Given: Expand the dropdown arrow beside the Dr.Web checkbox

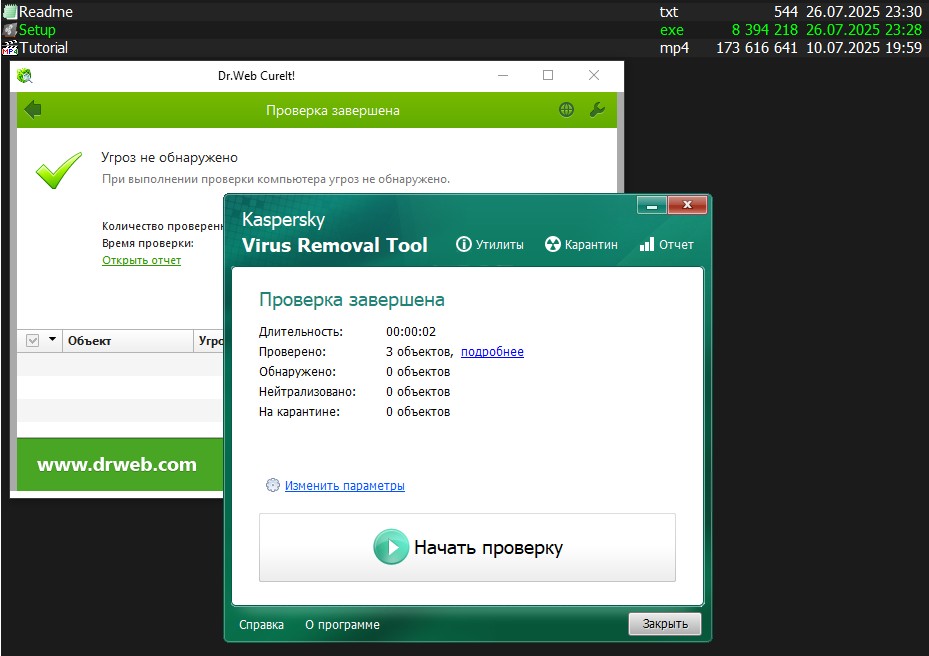Looking at the screenshot, I should [x=52, y=340].
